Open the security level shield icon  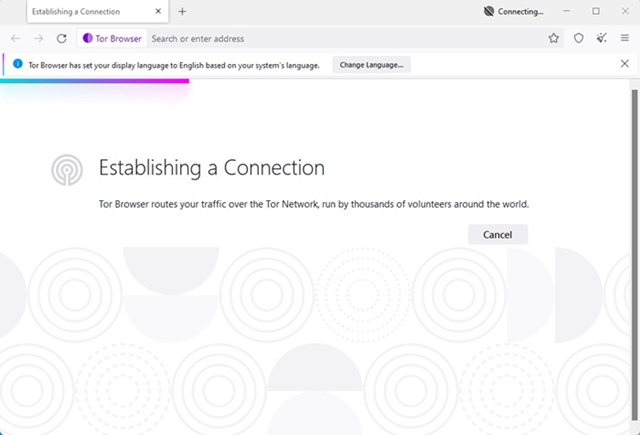tap(578, 38)
